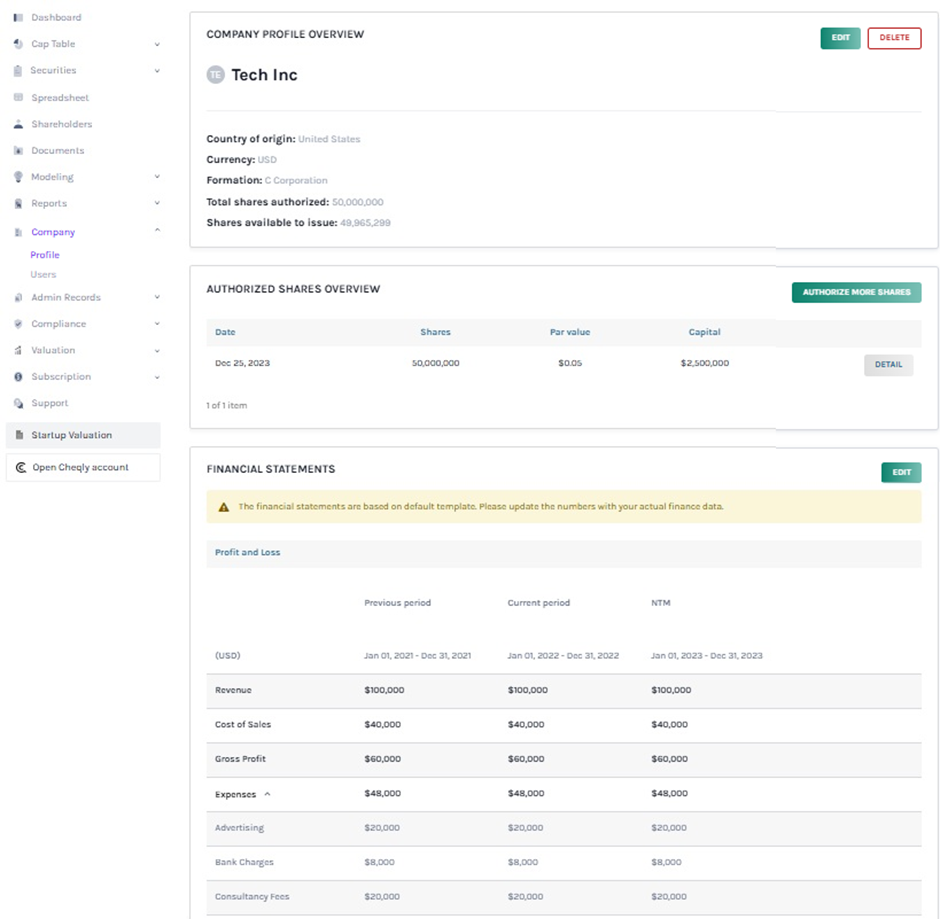Collapse the Expenses row in Profit and Loss

(266, 793)
